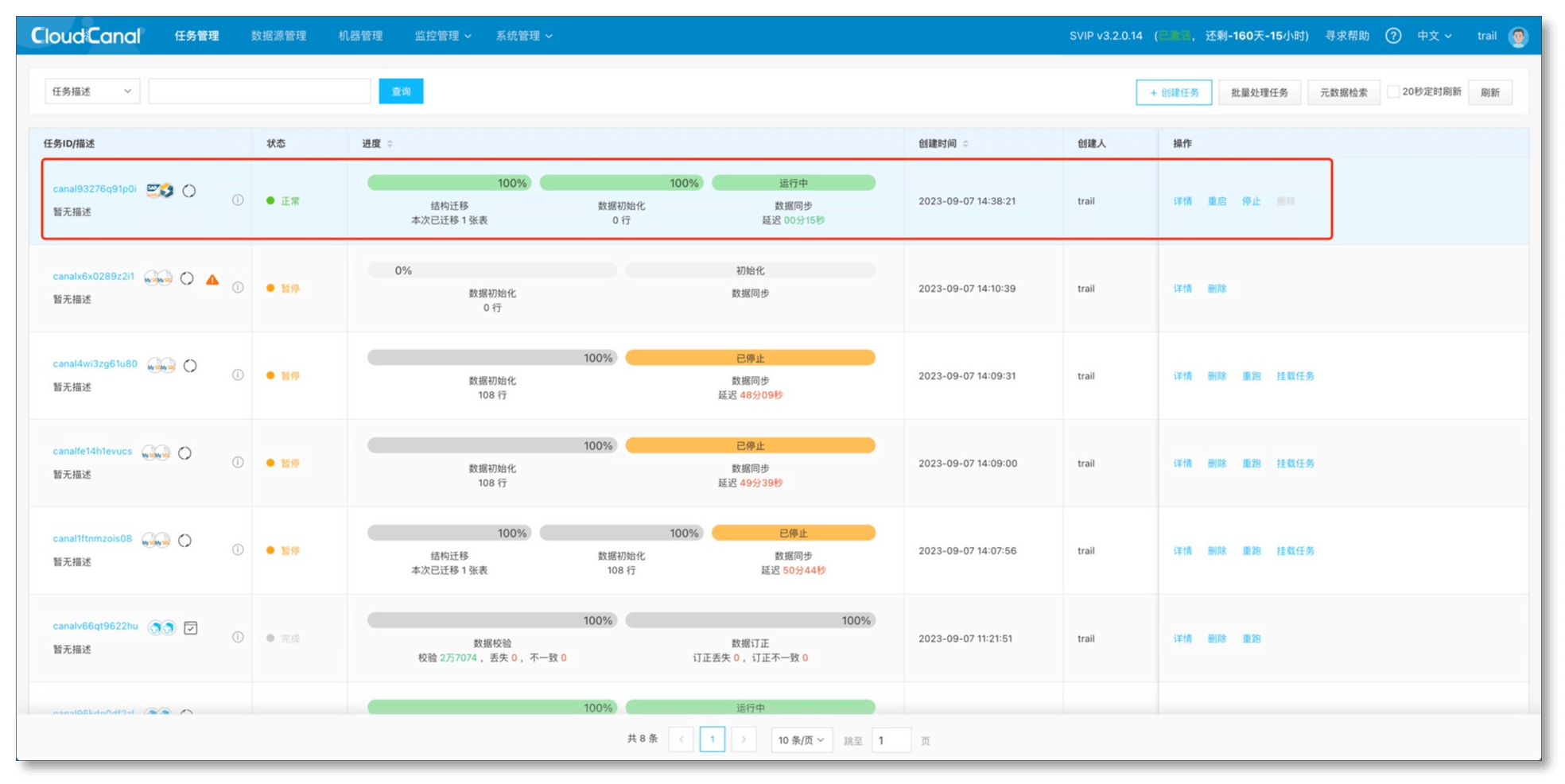Open the 机器管理 tab

[x=360, y=36]
